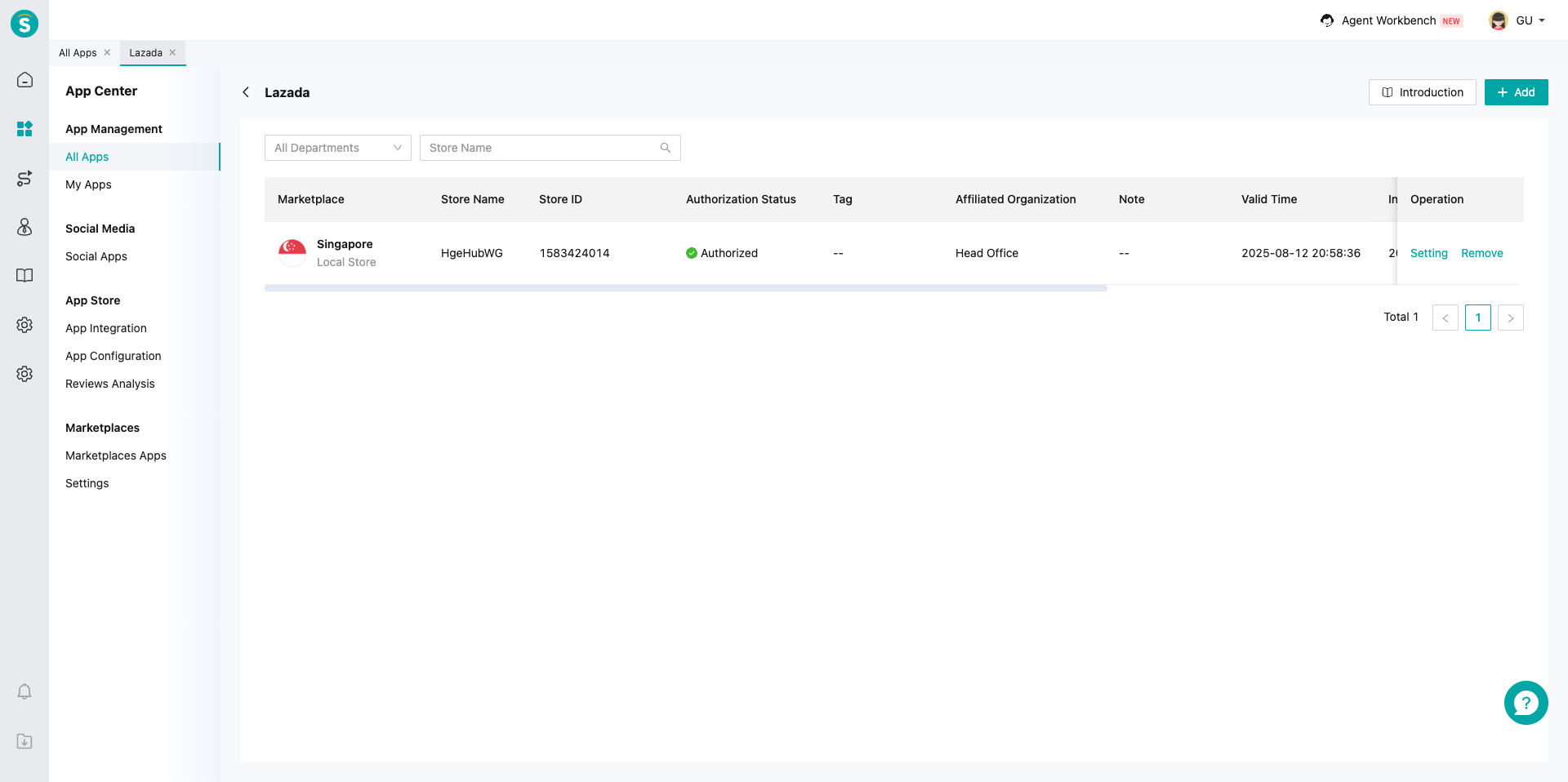The width and height of the screenshot is (1568, 782).
Task: Click the Setting link for HgeHubWG store
Action: (1428, 253)
